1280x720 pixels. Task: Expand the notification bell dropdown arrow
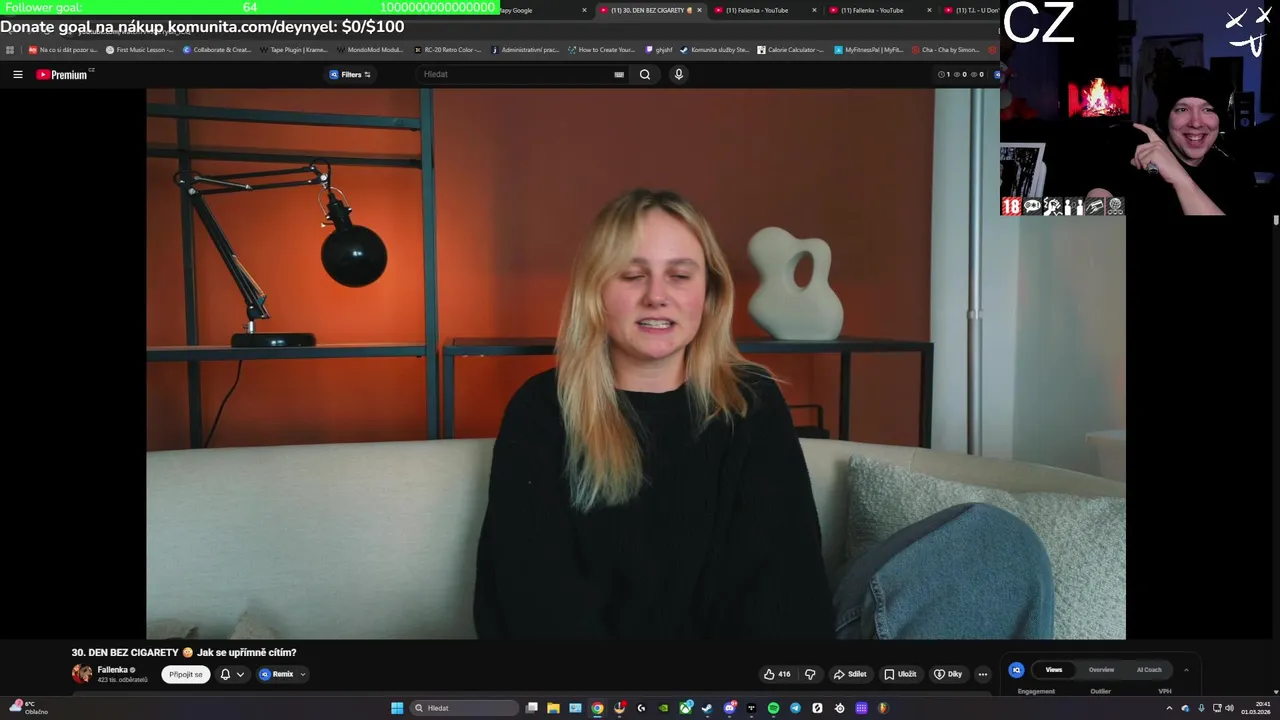240,675
